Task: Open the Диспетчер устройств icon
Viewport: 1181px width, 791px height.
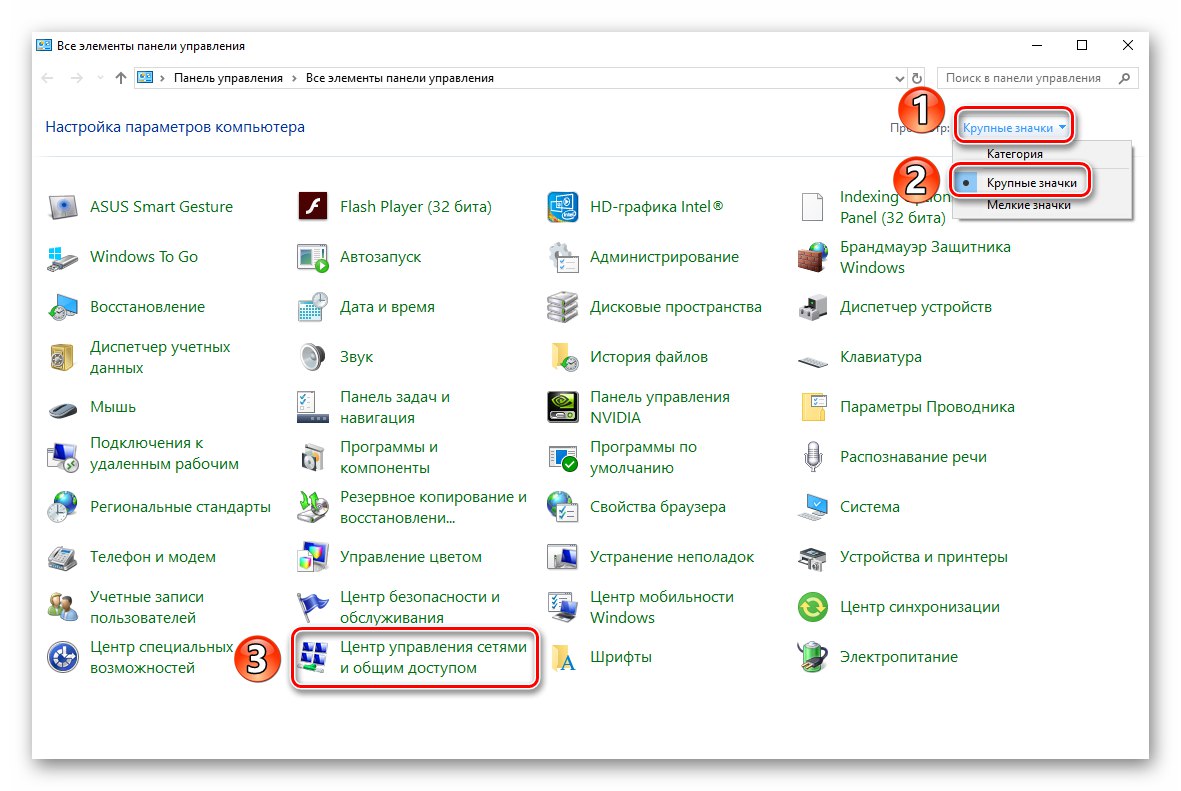Action: (x=813, y=307)
